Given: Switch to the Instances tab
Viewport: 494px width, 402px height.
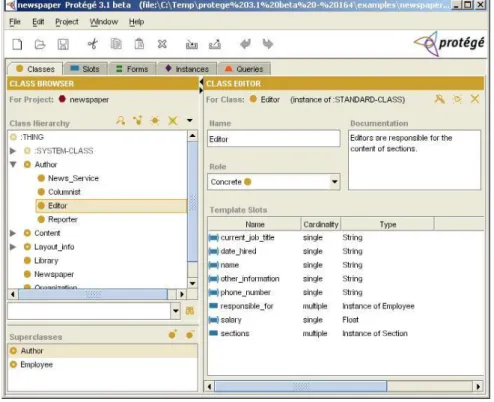Looking at the screenshot, I should click(x=187, y=69).
